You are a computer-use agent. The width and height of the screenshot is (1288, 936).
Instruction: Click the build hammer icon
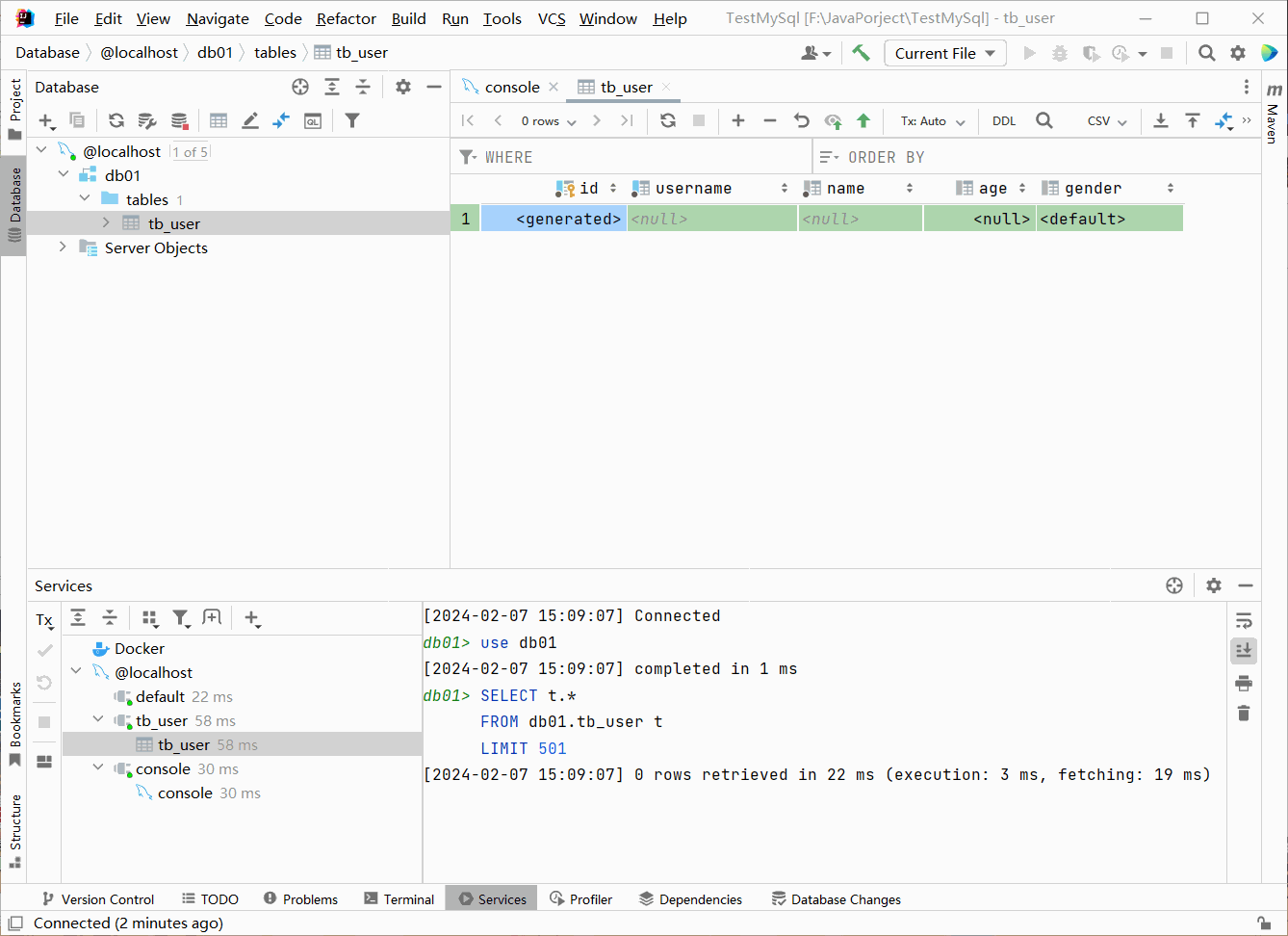click(x=862, y=53)
